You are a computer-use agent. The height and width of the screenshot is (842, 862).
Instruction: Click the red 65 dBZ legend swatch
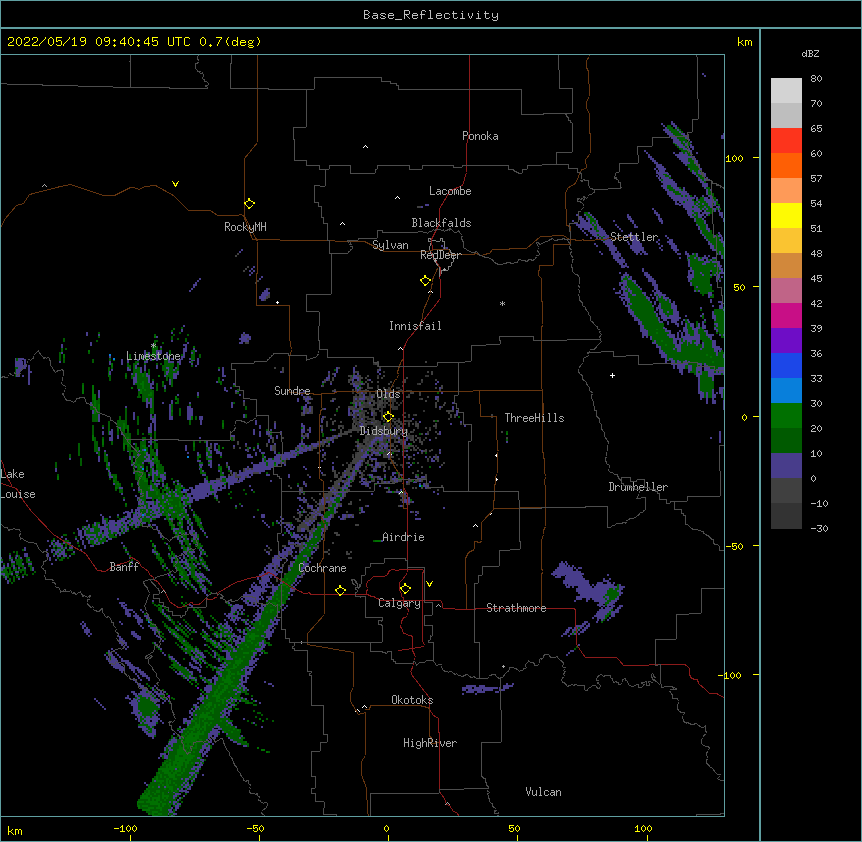tap(786, 140)
